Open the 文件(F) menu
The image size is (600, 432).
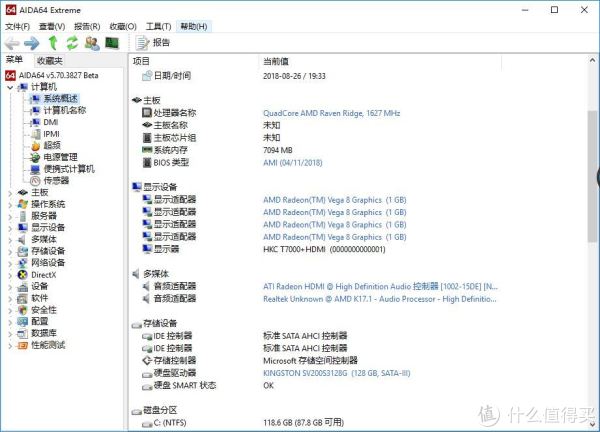click(x=17, y=26)
